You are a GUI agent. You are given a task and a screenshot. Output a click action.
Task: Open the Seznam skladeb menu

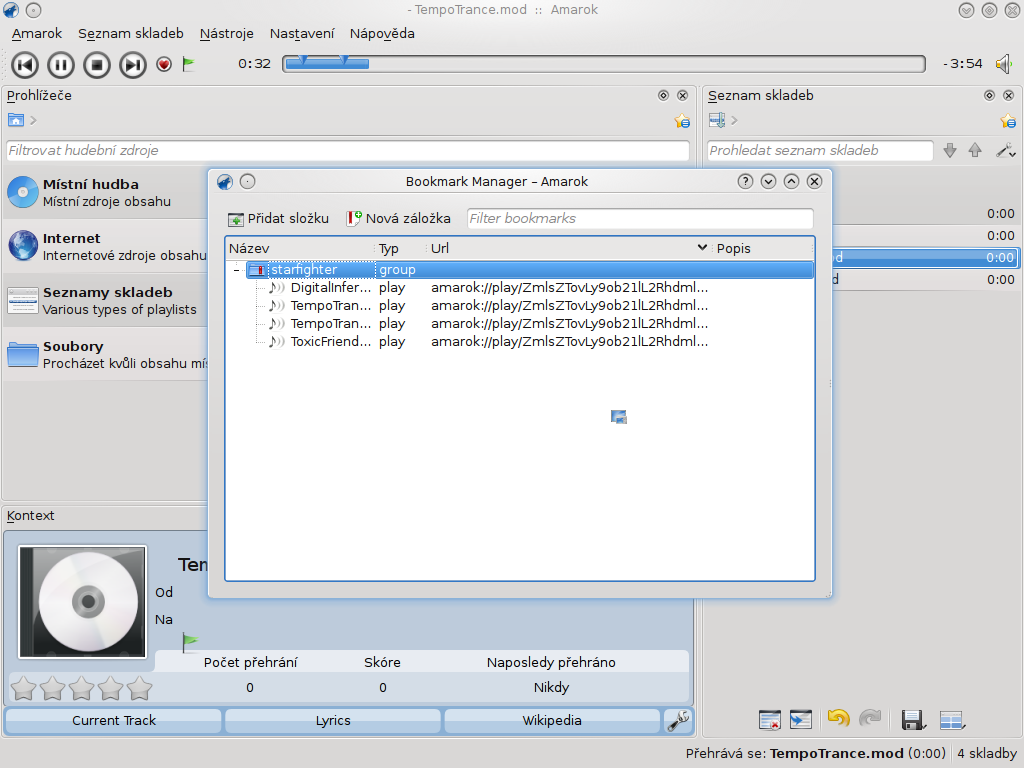[131, 33]
